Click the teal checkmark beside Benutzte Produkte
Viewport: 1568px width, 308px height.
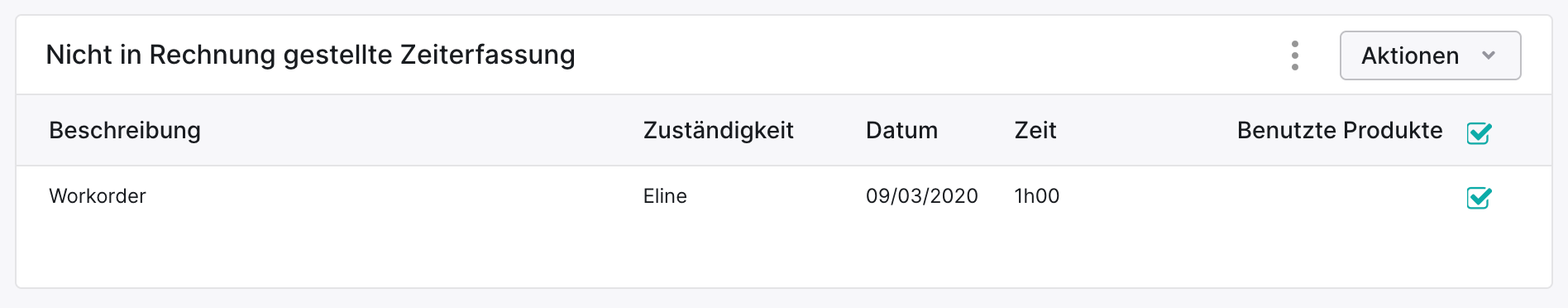click(x=1479, y=132)
